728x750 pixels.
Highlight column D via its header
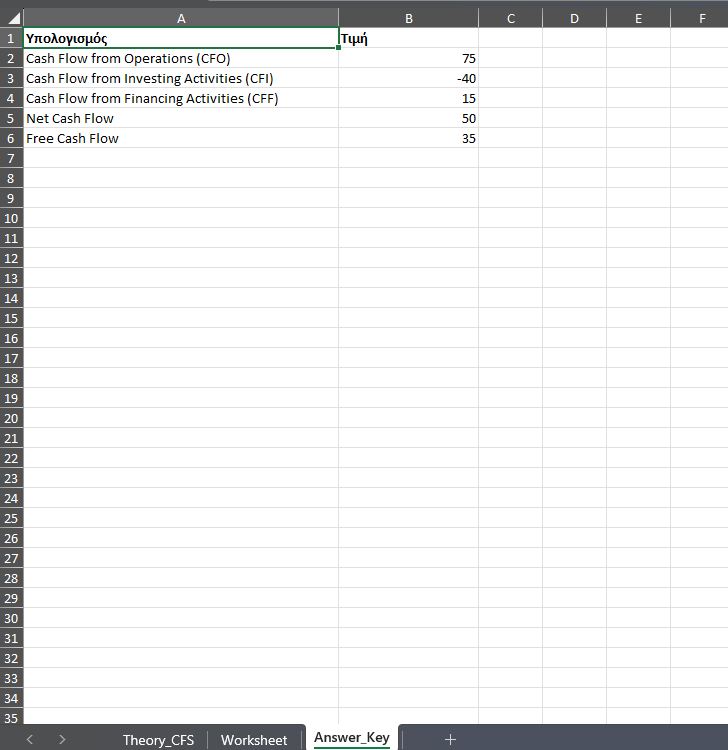coord(574,18)
